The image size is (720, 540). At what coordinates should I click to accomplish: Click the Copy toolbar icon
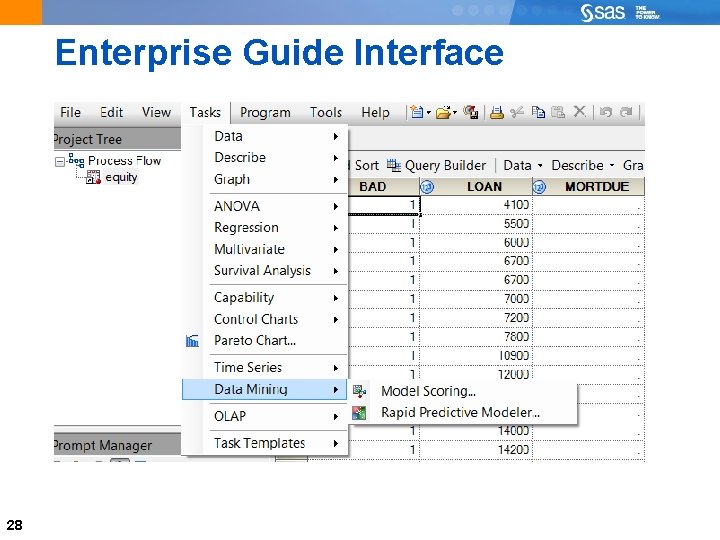pos(539,112)
